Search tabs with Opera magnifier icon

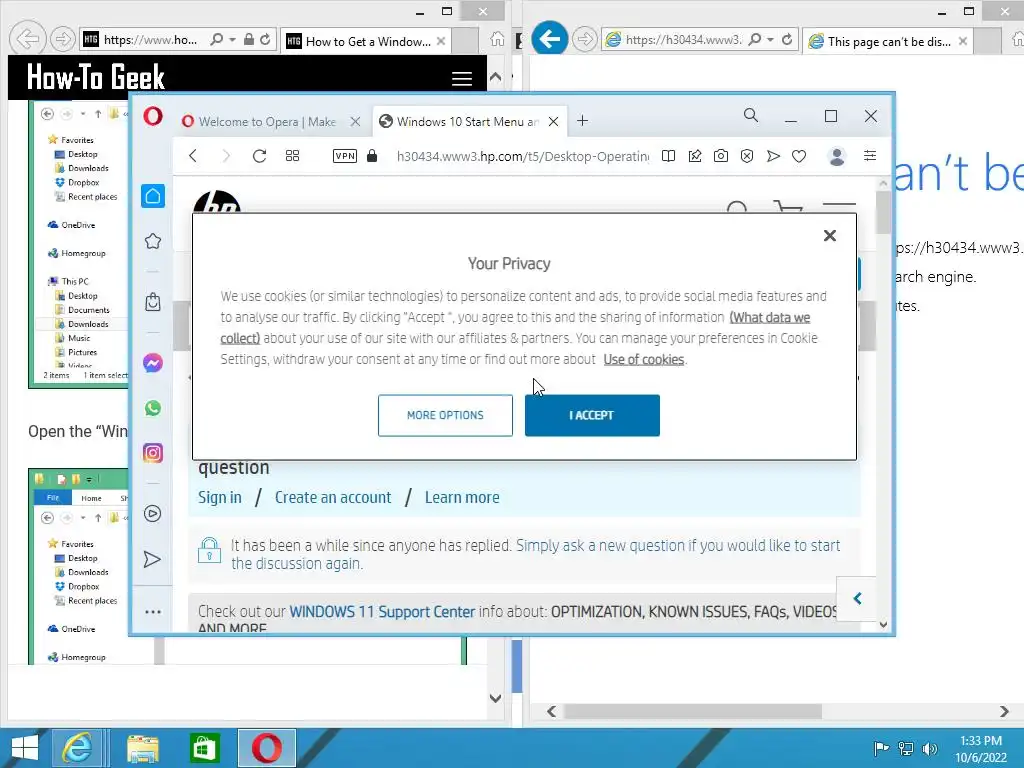pyautogui.click(x=751, y=116)
